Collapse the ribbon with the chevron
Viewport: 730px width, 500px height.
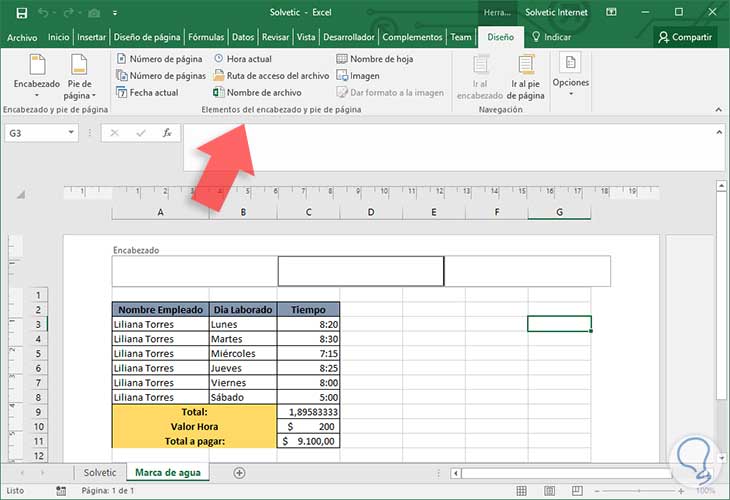click(x=718, y=109)
